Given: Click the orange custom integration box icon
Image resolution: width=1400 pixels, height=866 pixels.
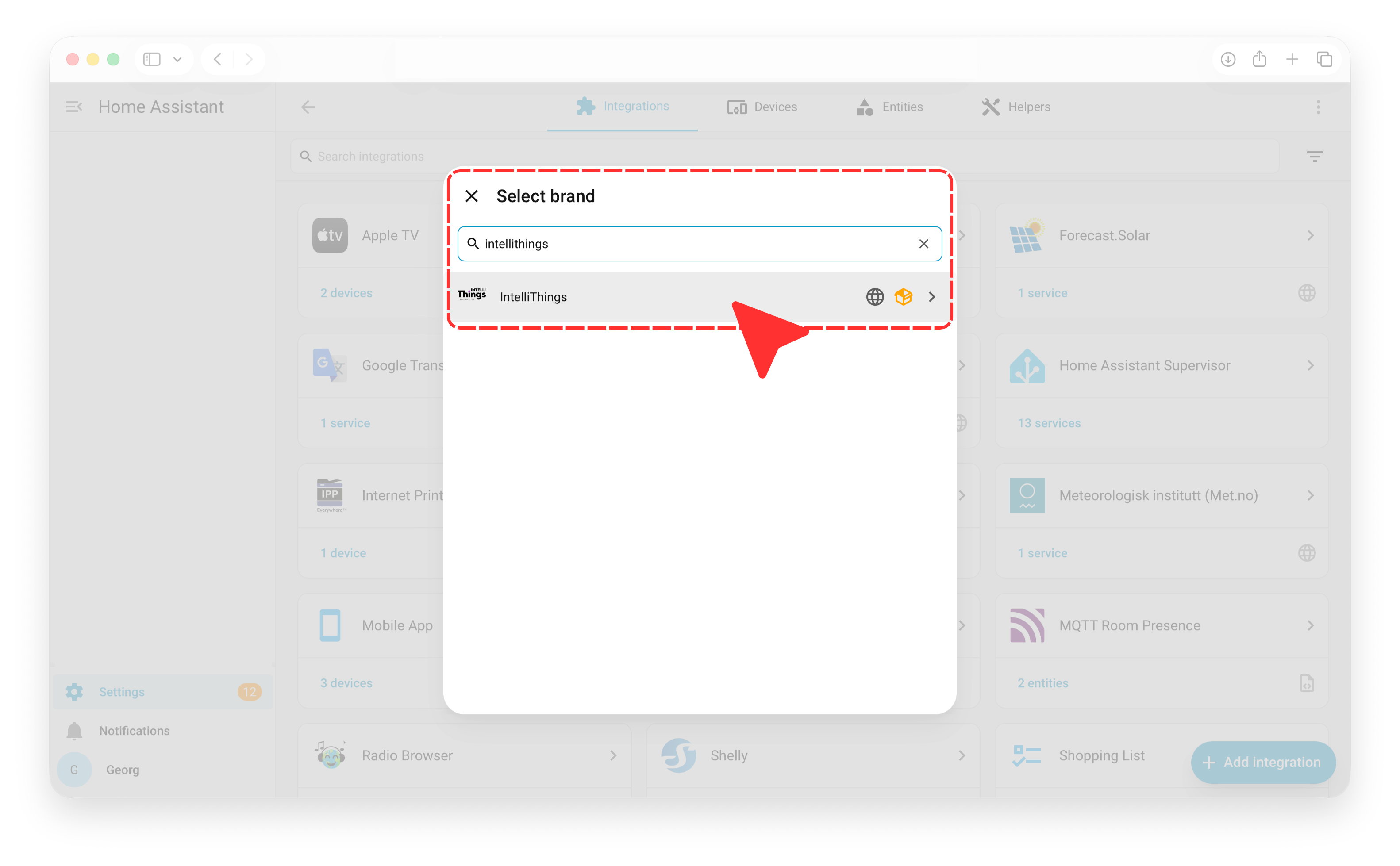Looking at the screenshot, I should click(904, 297).
